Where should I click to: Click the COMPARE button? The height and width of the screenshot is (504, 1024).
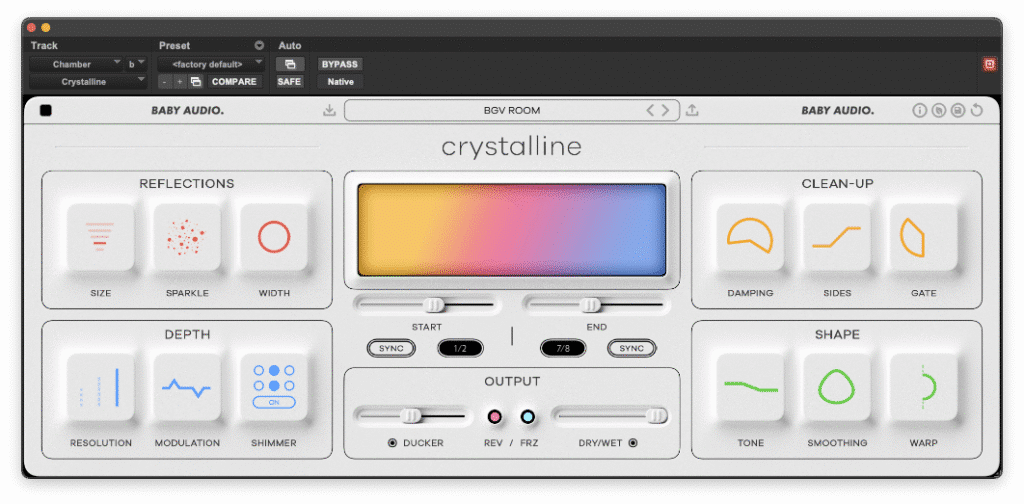(234, 82)
